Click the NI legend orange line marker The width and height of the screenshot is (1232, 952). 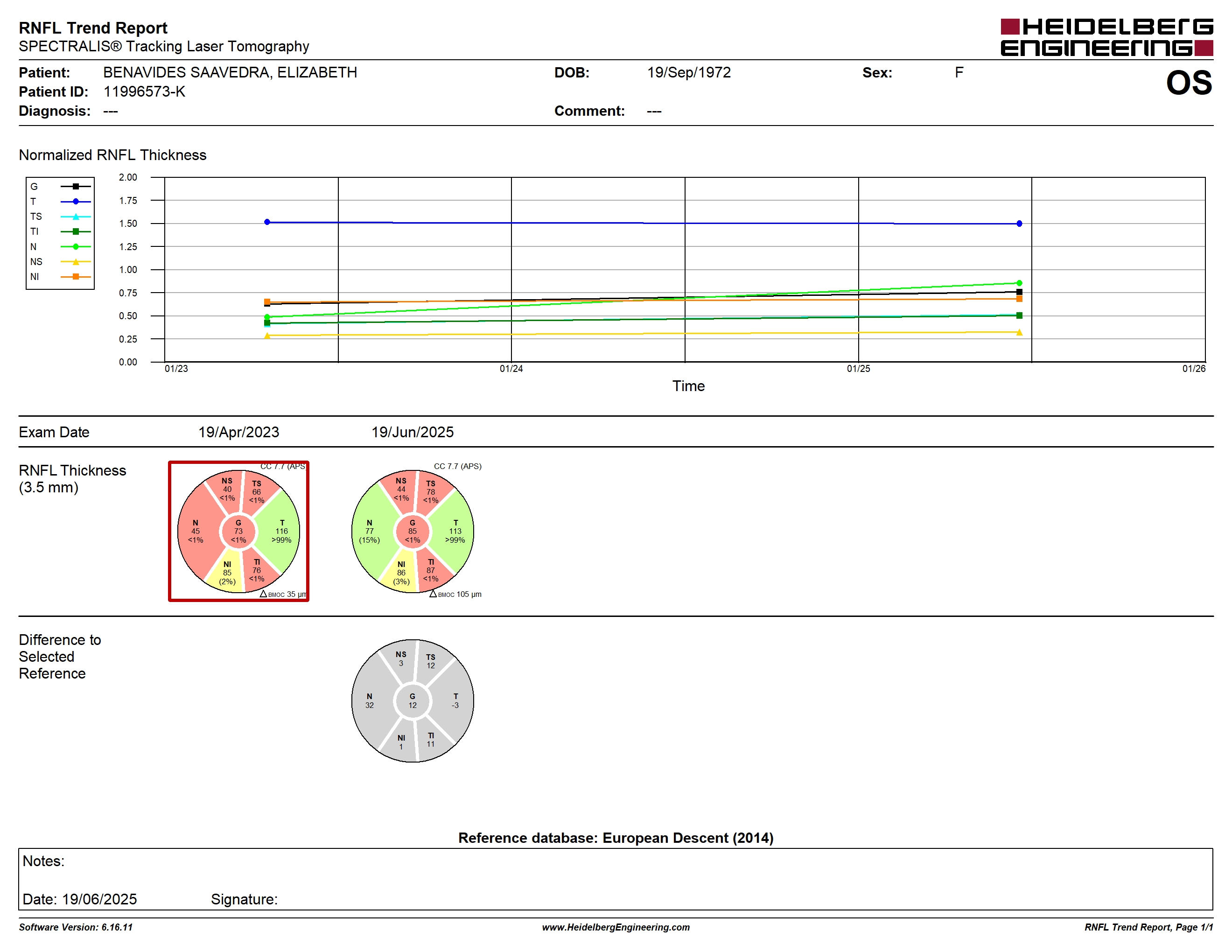(76, 276)
